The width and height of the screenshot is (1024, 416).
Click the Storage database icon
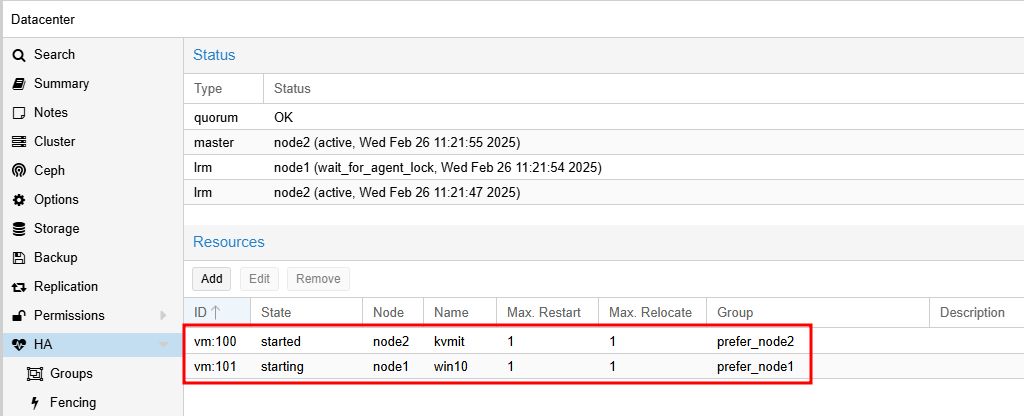pos(20,229)
